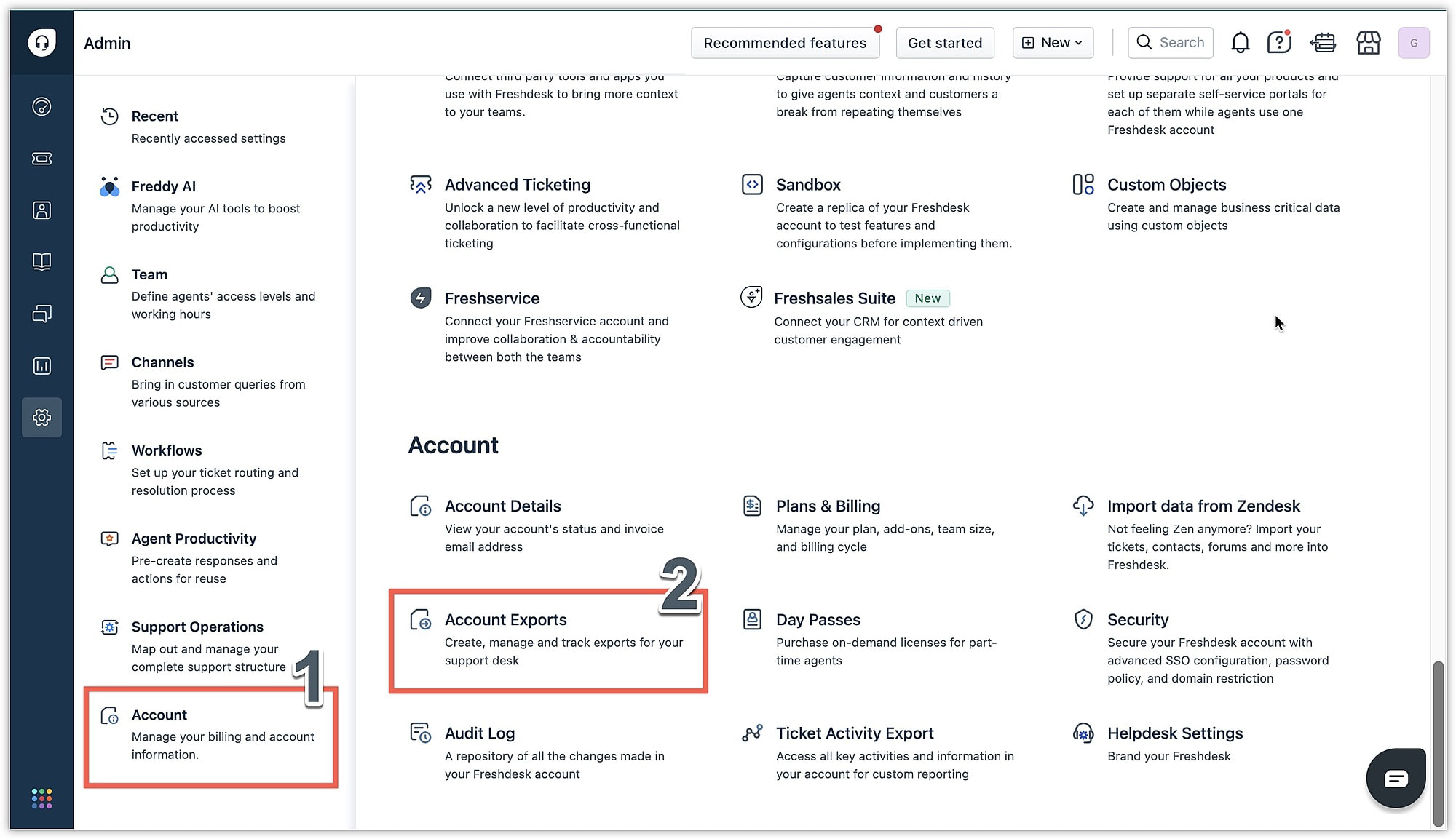Click the Recommended features button

tap(785, 43)
